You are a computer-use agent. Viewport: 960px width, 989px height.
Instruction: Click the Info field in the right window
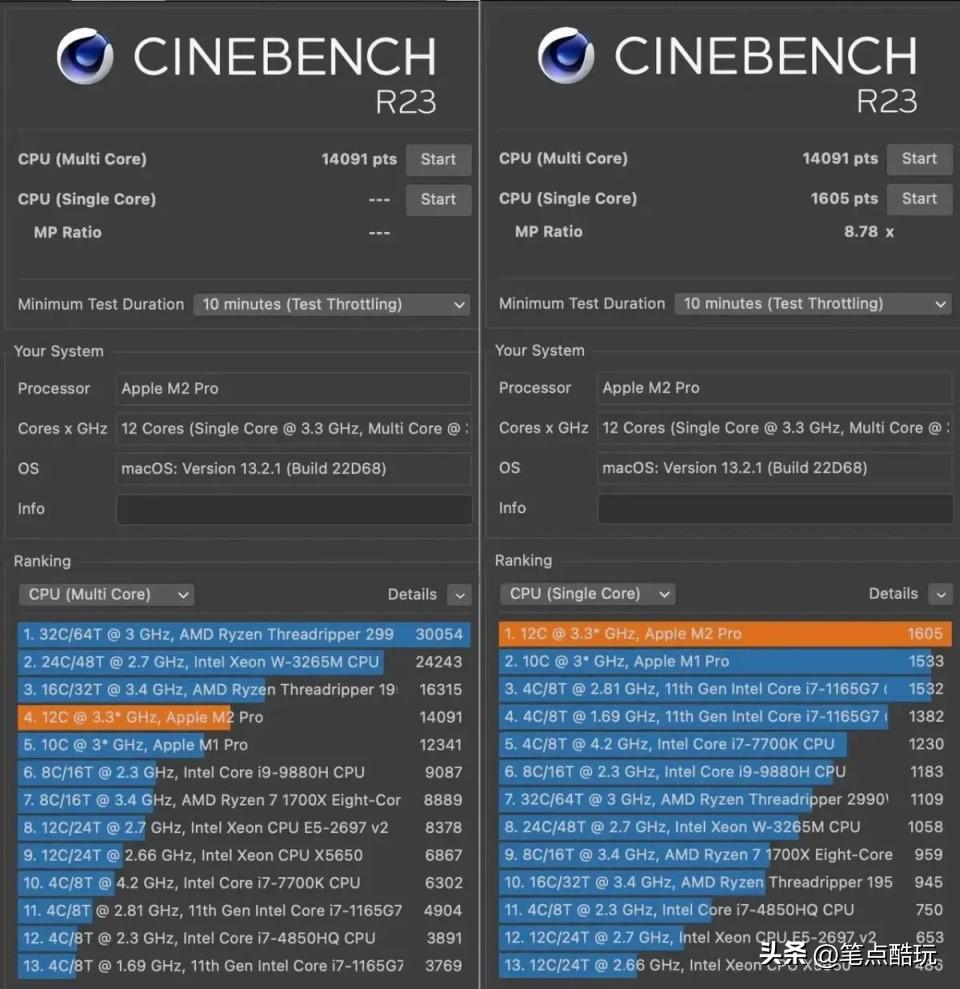point(775,508)
